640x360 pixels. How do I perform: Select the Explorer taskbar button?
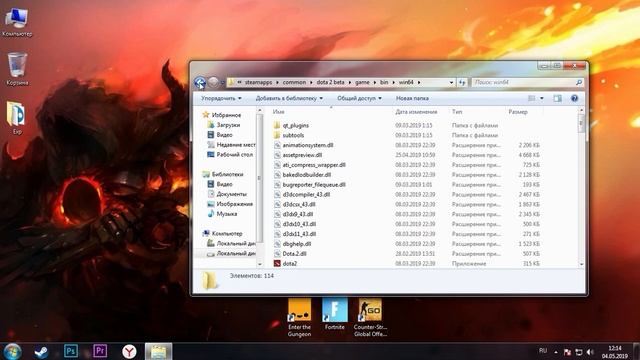158,351
